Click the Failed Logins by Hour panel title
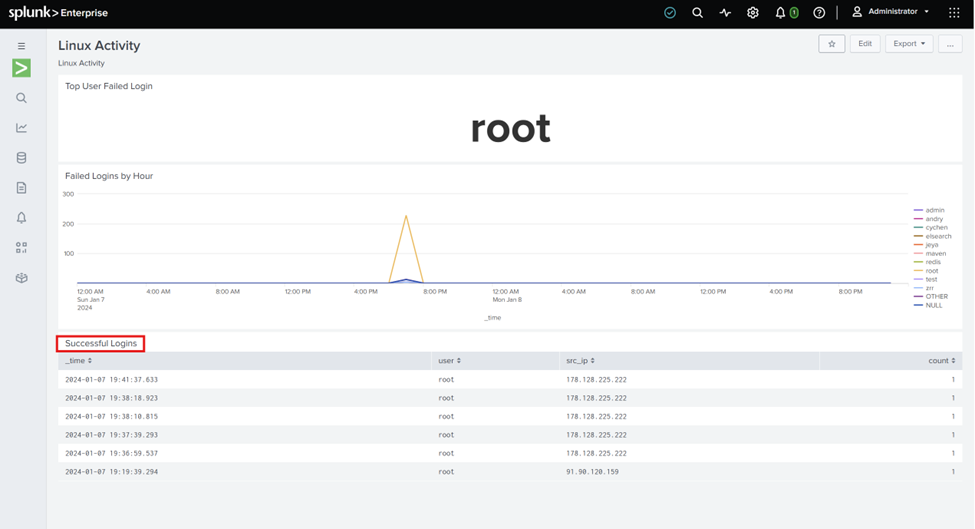This screenshot has height=529, width=975. pos(109,176)
